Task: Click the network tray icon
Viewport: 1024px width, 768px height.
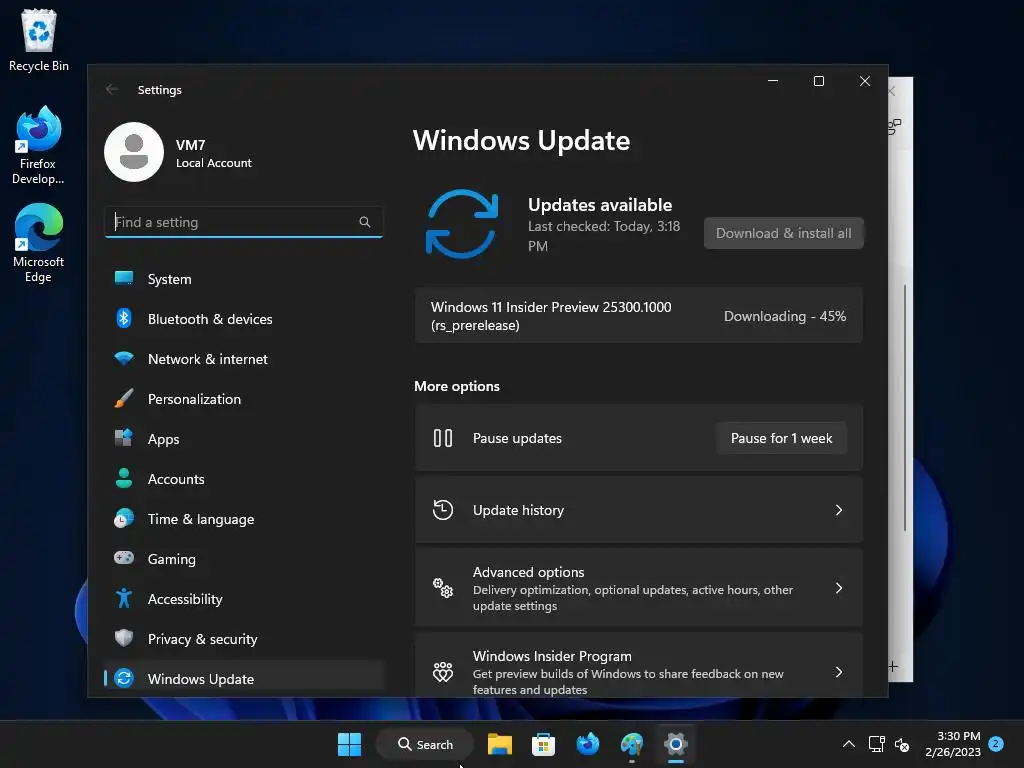Action: tap(876, 744)
